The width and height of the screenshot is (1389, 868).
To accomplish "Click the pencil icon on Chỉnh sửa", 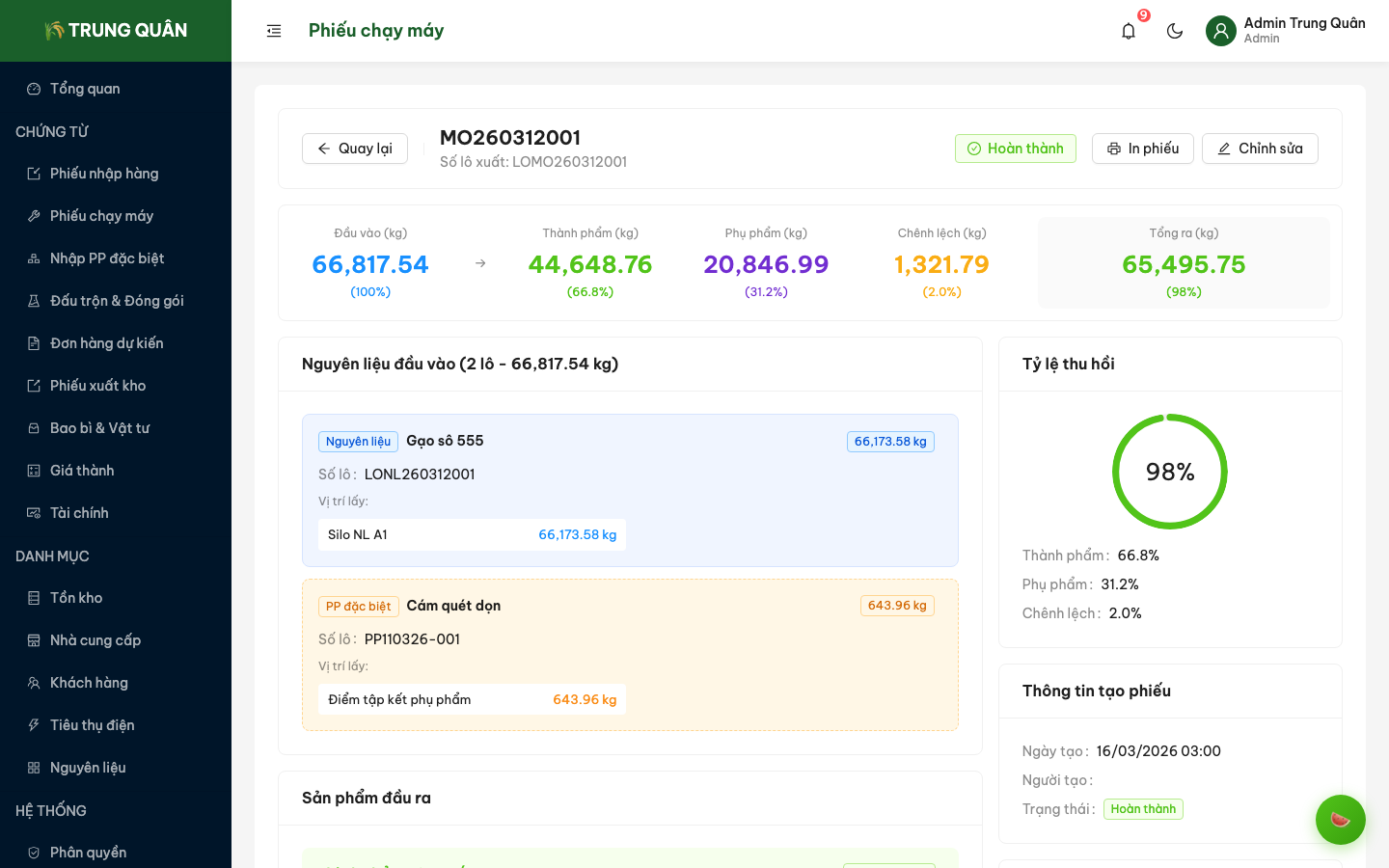I will click(x=1224, y=149).
